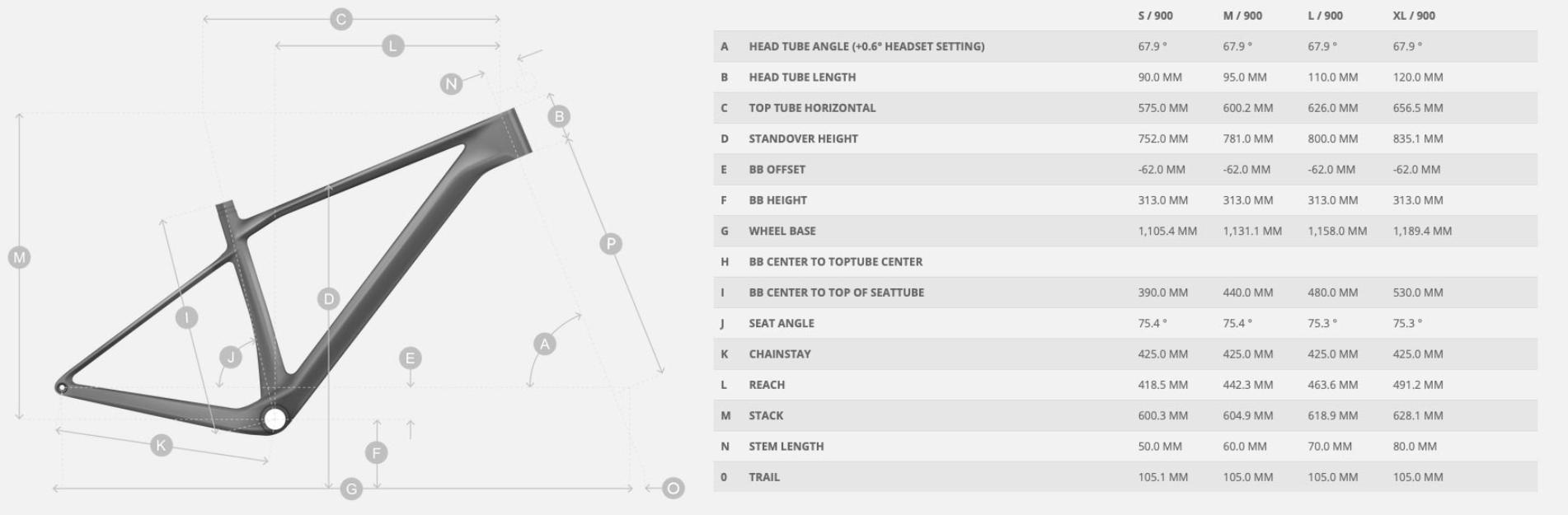Screen dimensions: 1568x515
Task: Select the WHEEL BASE row label
Action: [x=782, y=232]
